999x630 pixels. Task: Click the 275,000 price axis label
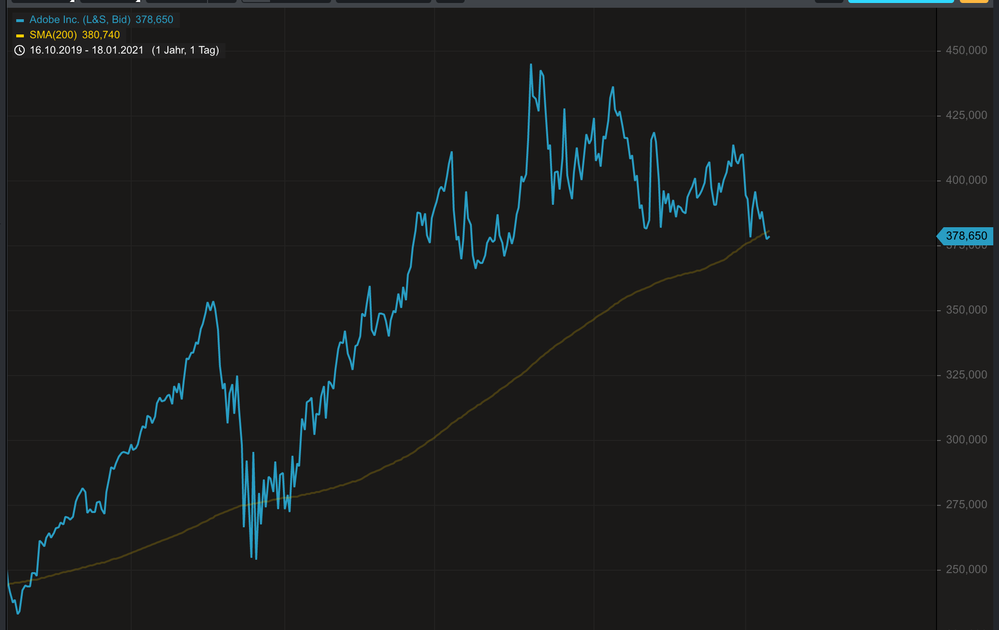tap(966, 506)
